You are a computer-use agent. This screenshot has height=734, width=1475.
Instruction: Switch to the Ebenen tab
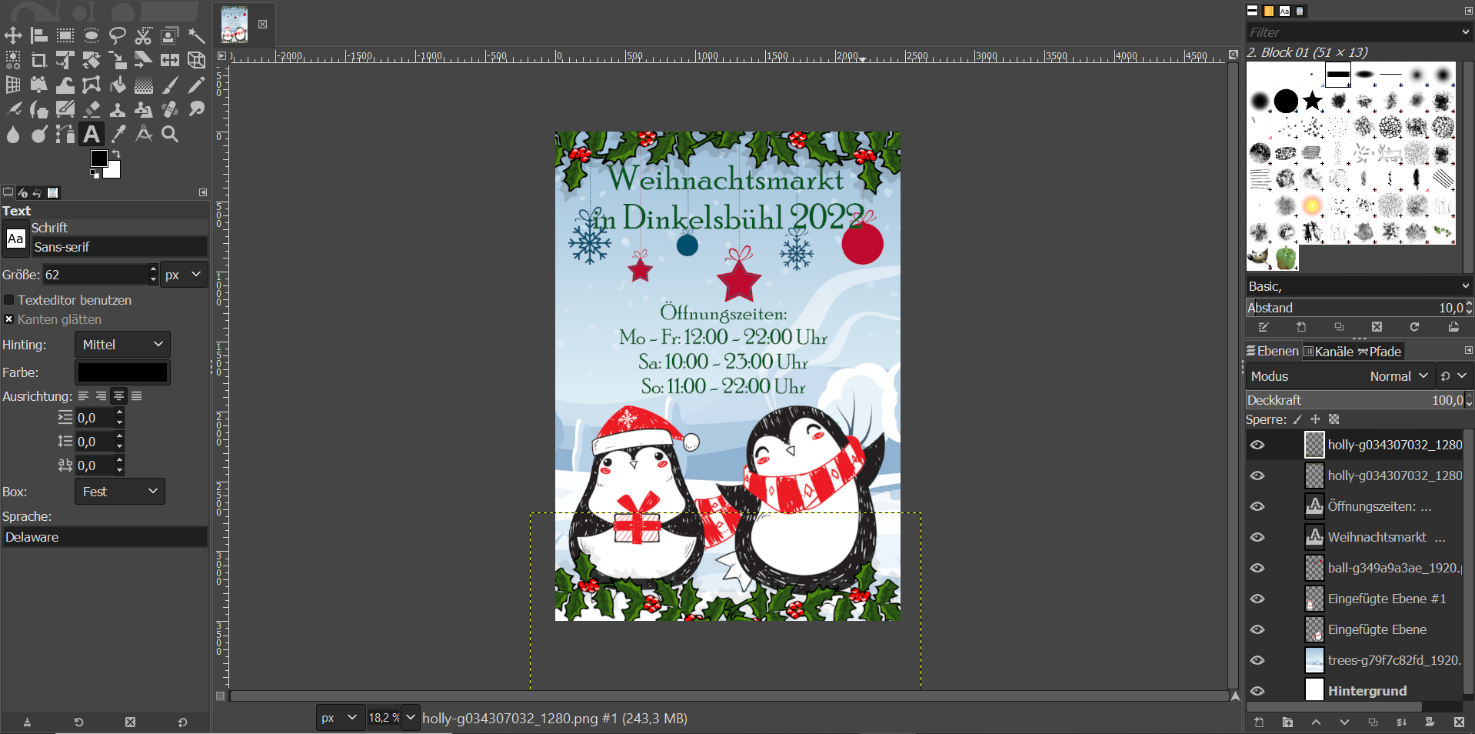1272,351
